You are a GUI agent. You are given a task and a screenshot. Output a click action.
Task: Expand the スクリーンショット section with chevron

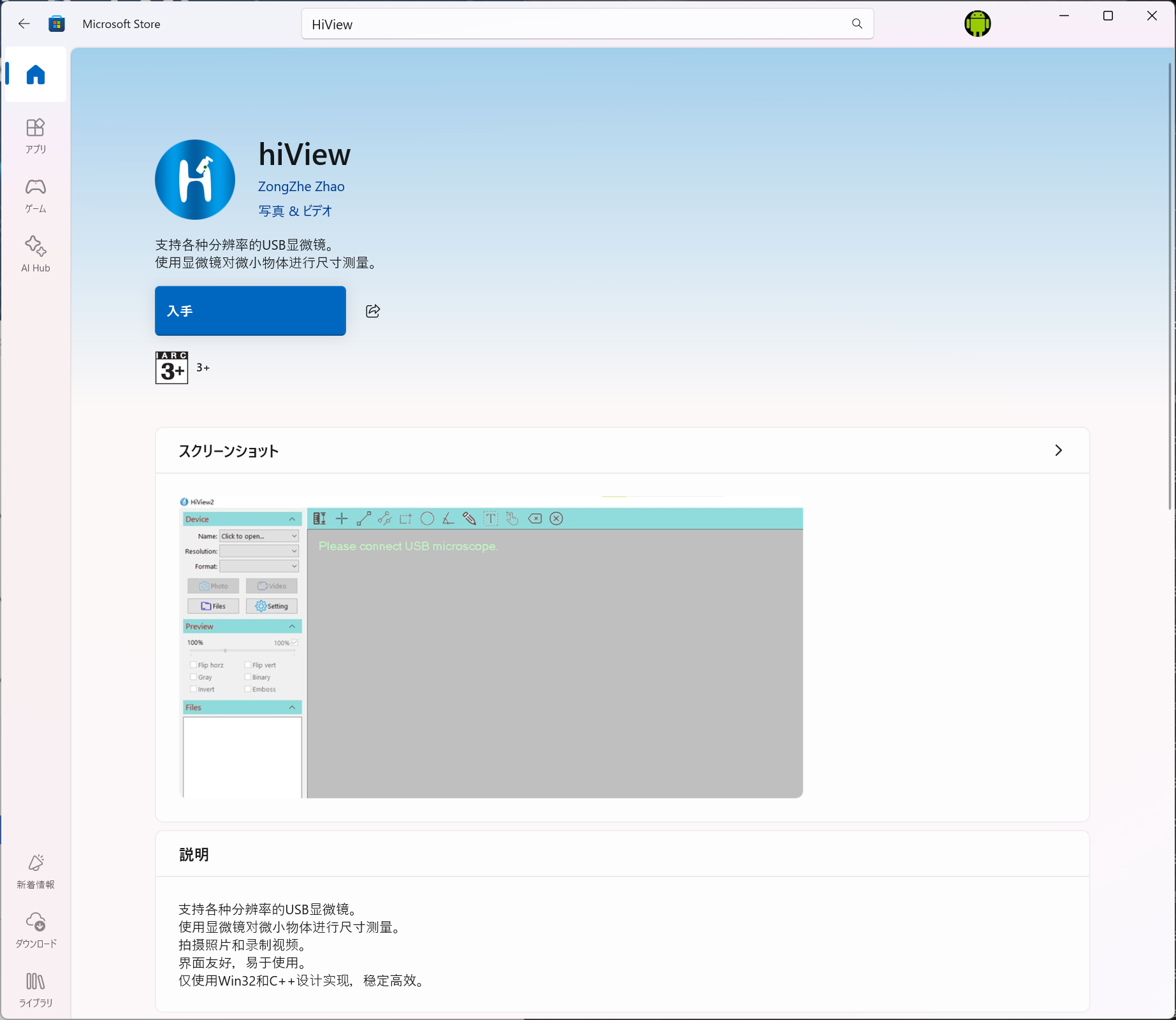point(1058,450)
